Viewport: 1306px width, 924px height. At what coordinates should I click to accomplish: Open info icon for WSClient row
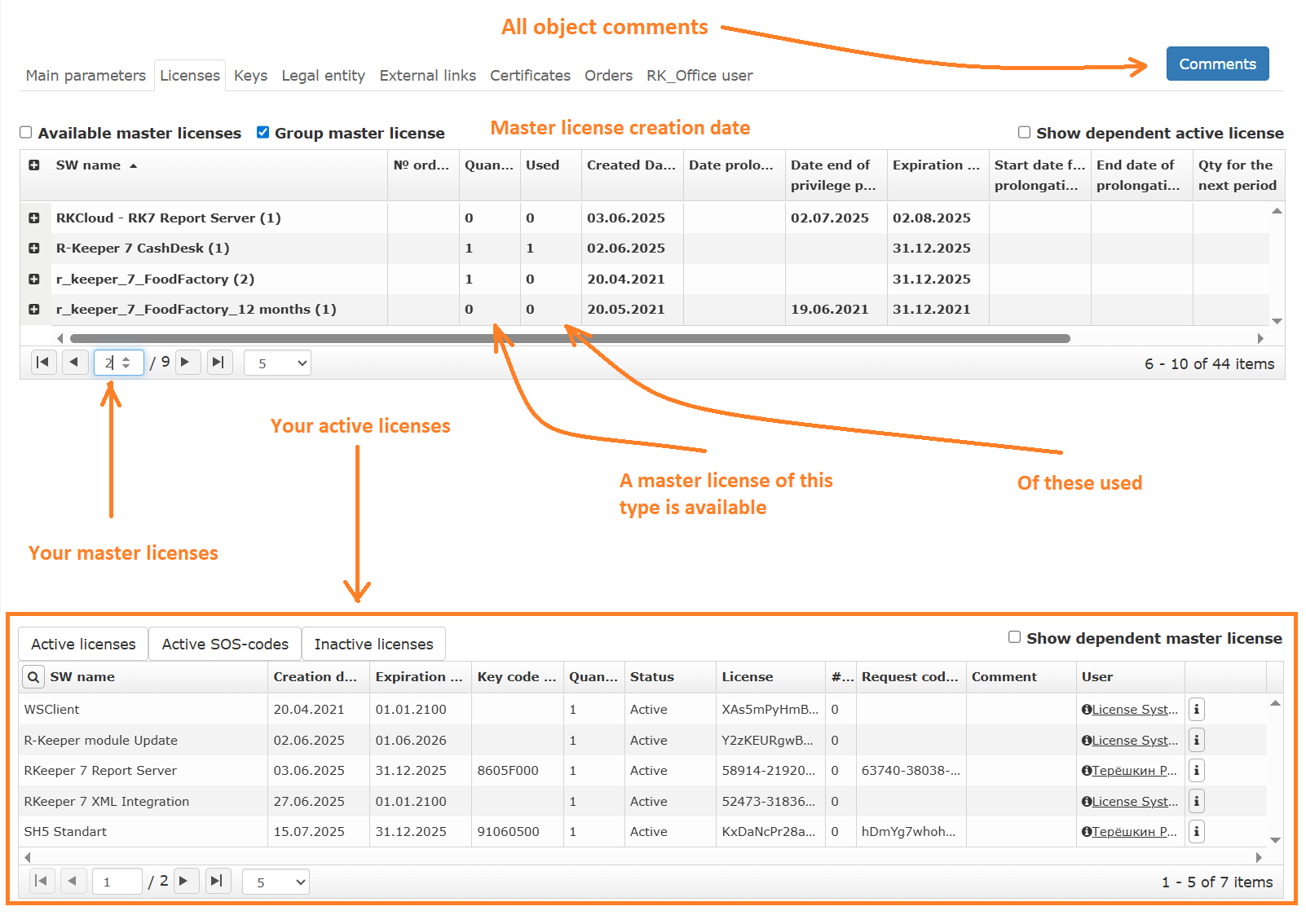tap(1196, 710)
